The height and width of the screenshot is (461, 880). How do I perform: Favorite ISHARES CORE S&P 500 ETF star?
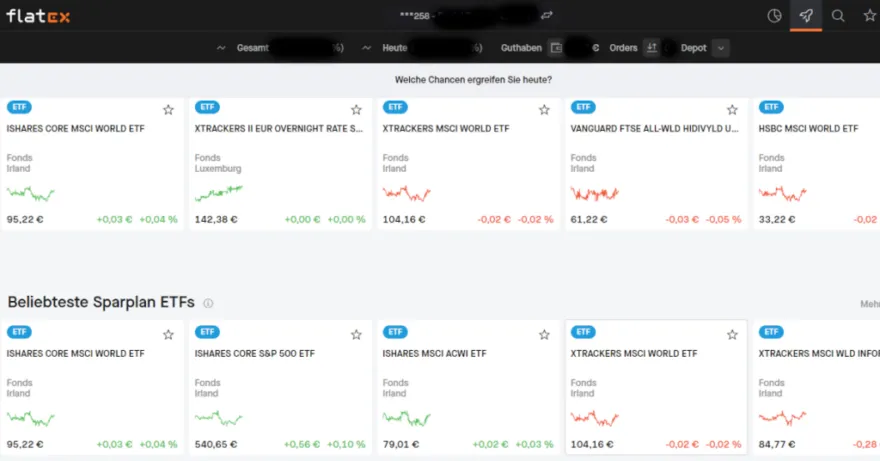[356, 335]
